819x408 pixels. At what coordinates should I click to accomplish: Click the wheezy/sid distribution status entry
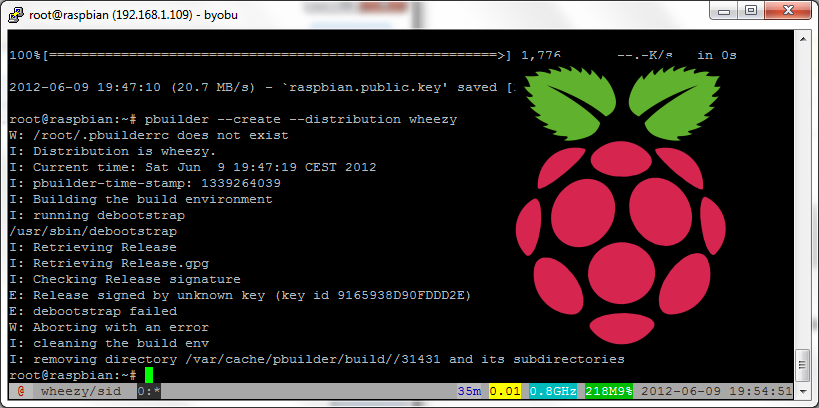click(81, 391)
